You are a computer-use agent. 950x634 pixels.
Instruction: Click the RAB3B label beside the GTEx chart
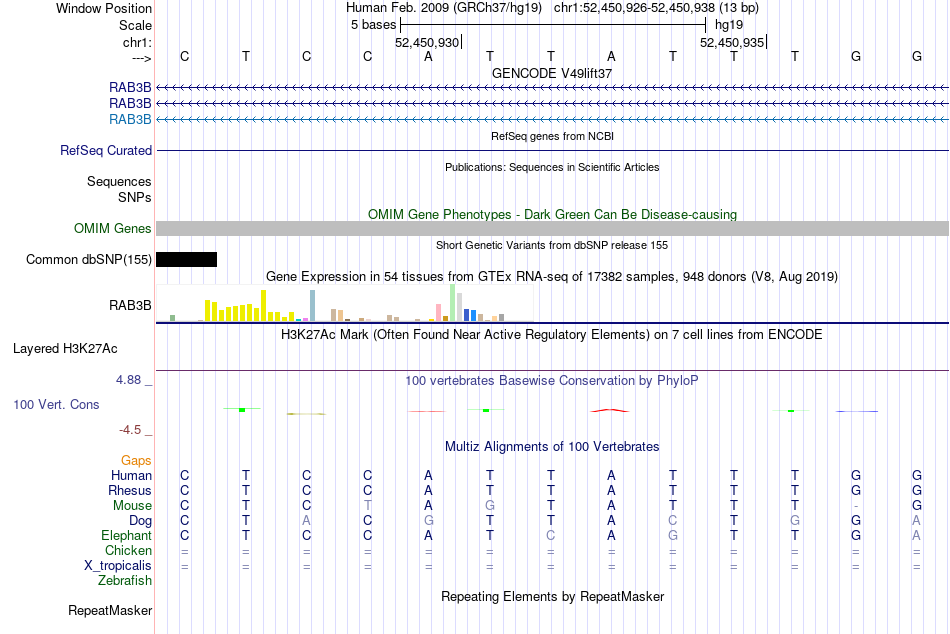[130, 305]
